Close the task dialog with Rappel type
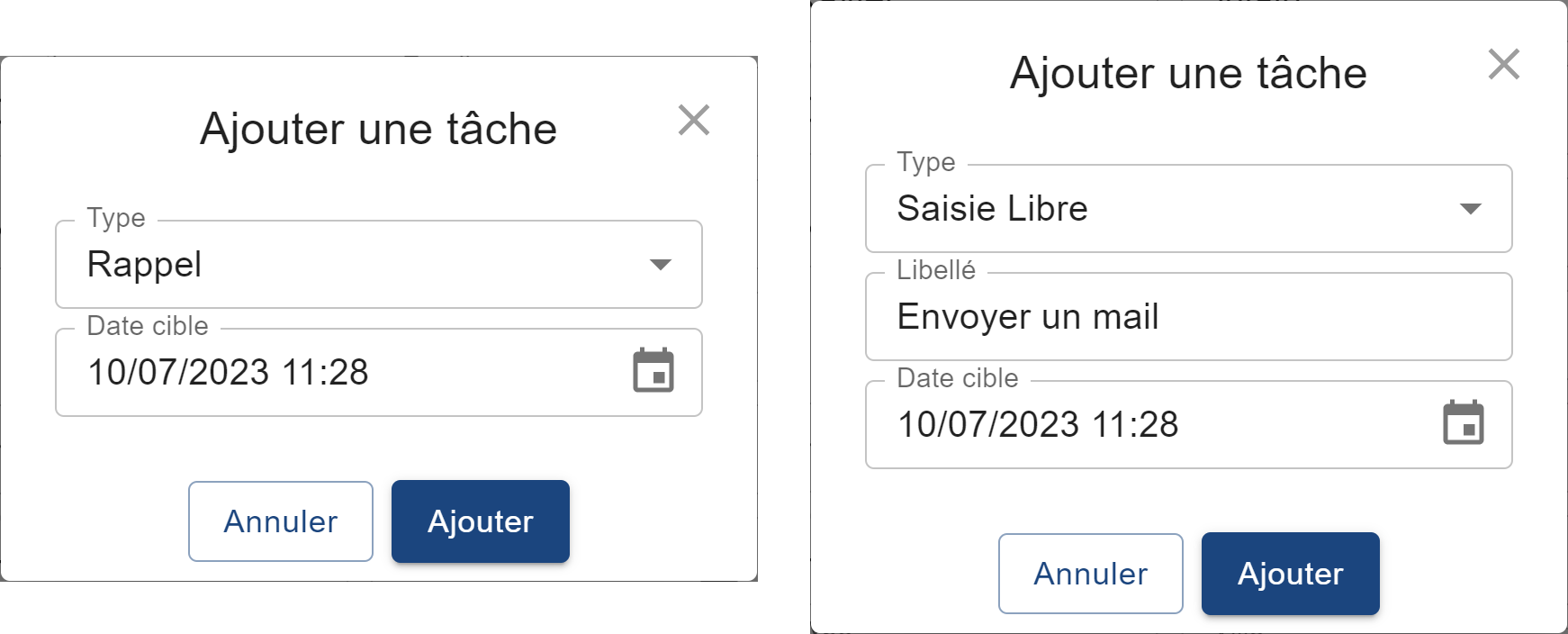Screen dimensions: 1568x634 (694, 120)
